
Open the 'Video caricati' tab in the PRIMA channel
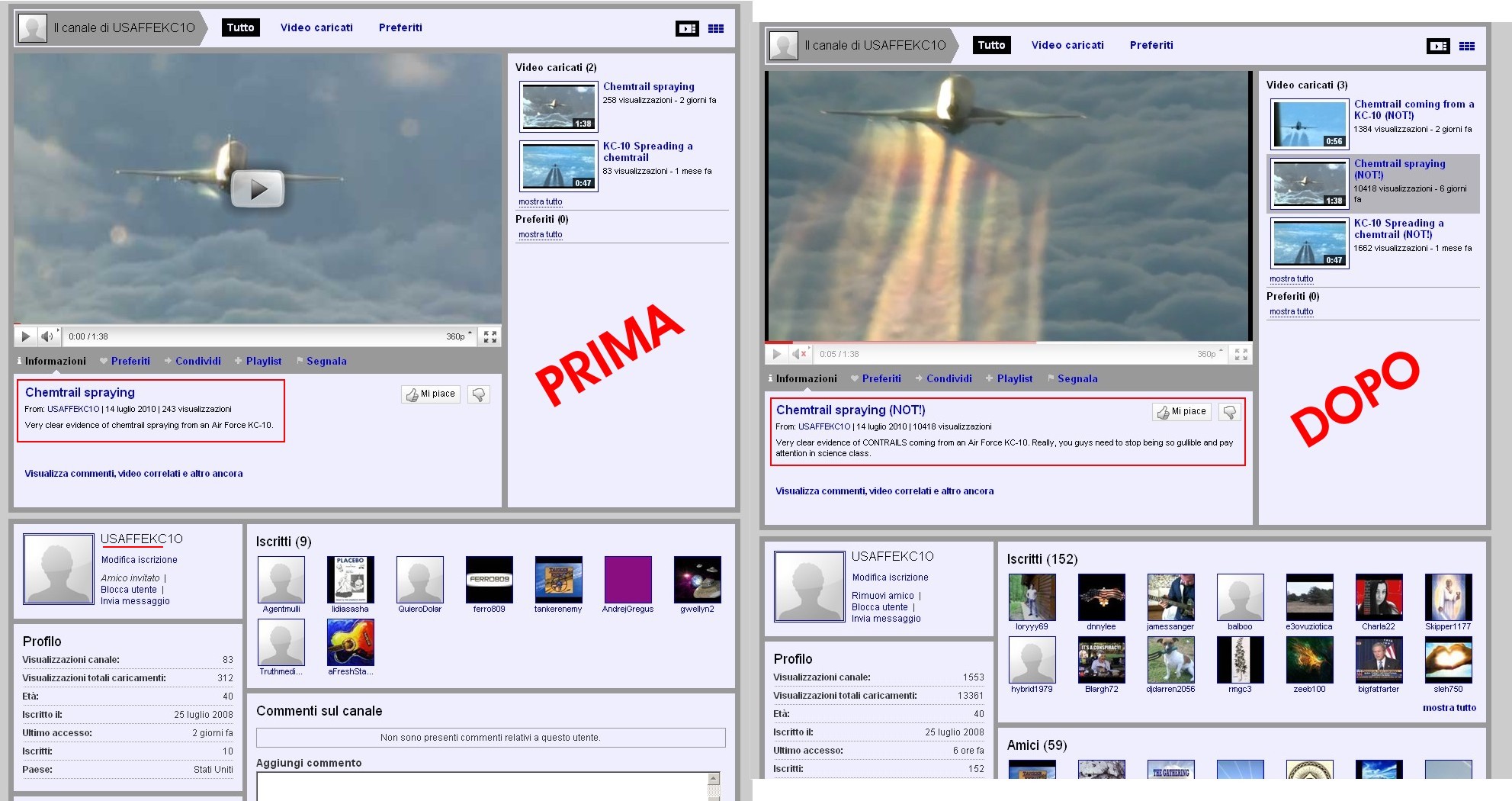[x=316, y=27]
